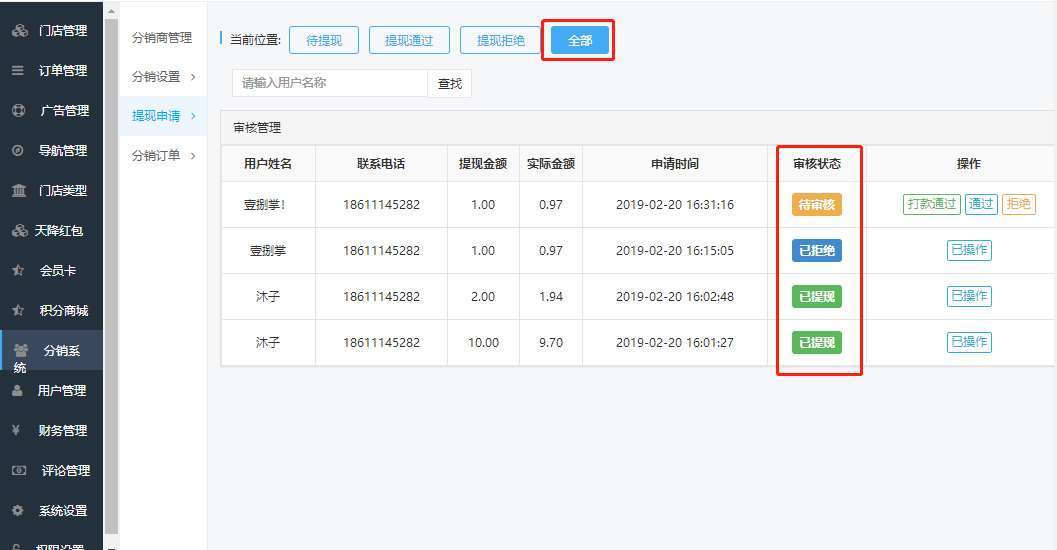Viewport: 1057px width, 550px height.
Task: Click 已操作 in the 16:15:05 row
Action: pyautogui.click(x=969, y=250)
